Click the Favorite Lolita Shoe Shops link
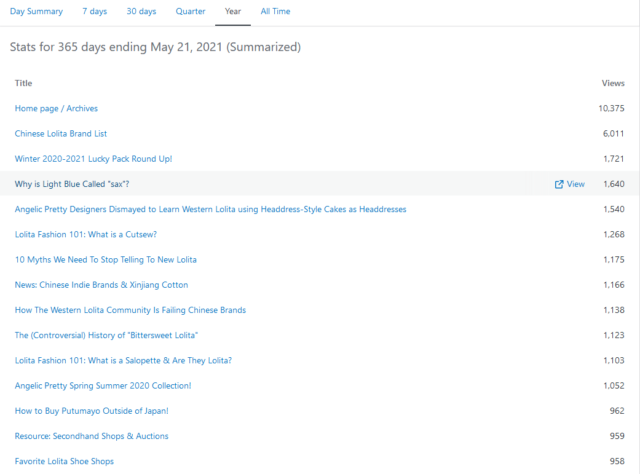This screenshot has height=474, width=640. click(64, 461)
